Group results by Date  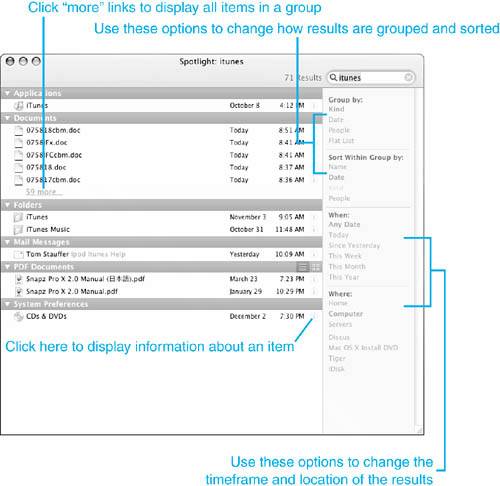tap(336, 119)
